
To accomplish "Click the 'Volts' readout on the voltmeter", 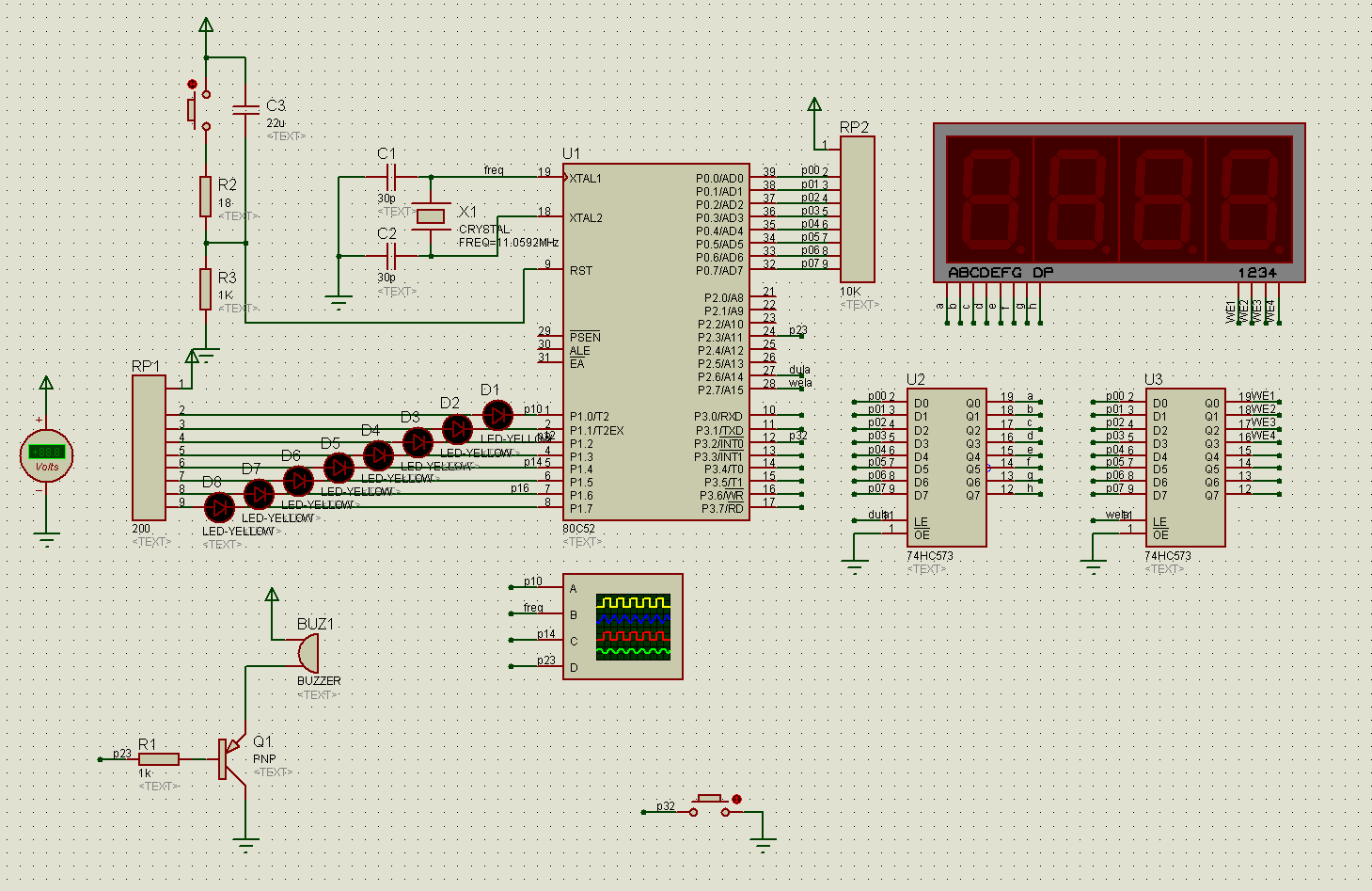I will coord(46,467).
